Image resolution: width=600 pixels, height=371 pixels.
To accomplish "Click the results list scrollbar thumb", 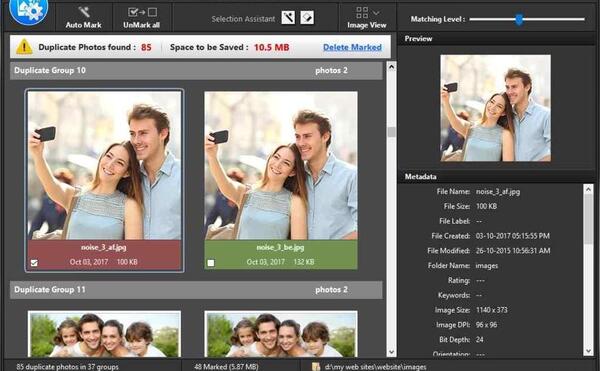I will pyautogui.click(x=391, y=132).
